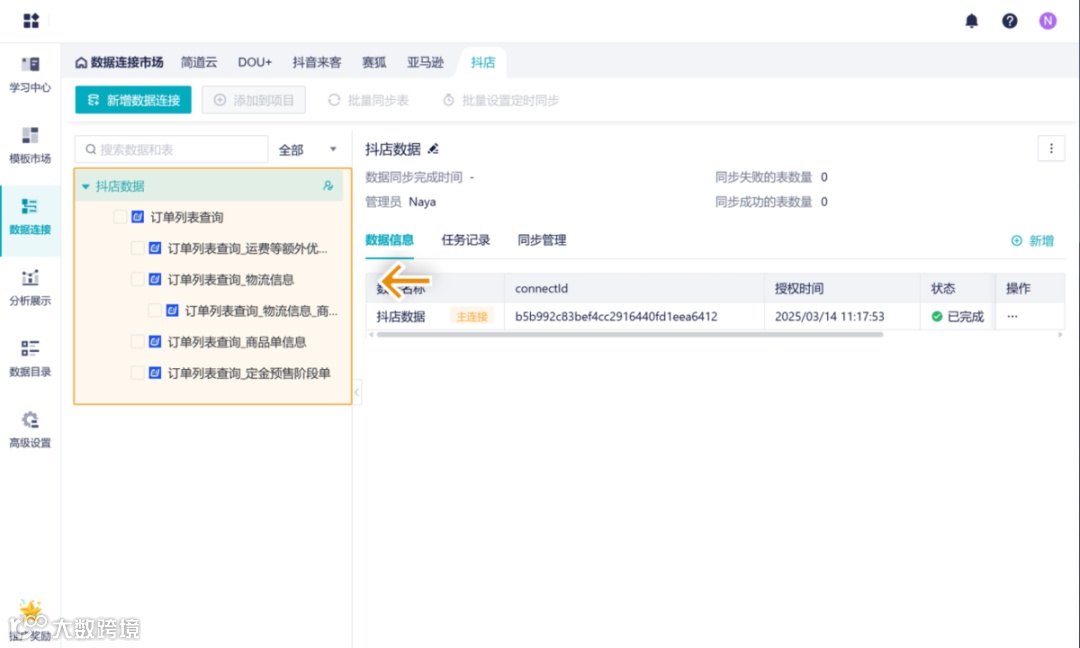Click the 已完成 status cell
The height and width of the screenshot is (648, 1080).
click(957, 316)
